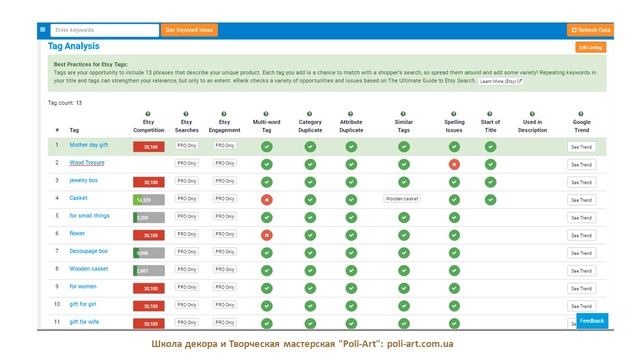Click green Spelling Issues check for Wooden casket

(x=454, y=270)
